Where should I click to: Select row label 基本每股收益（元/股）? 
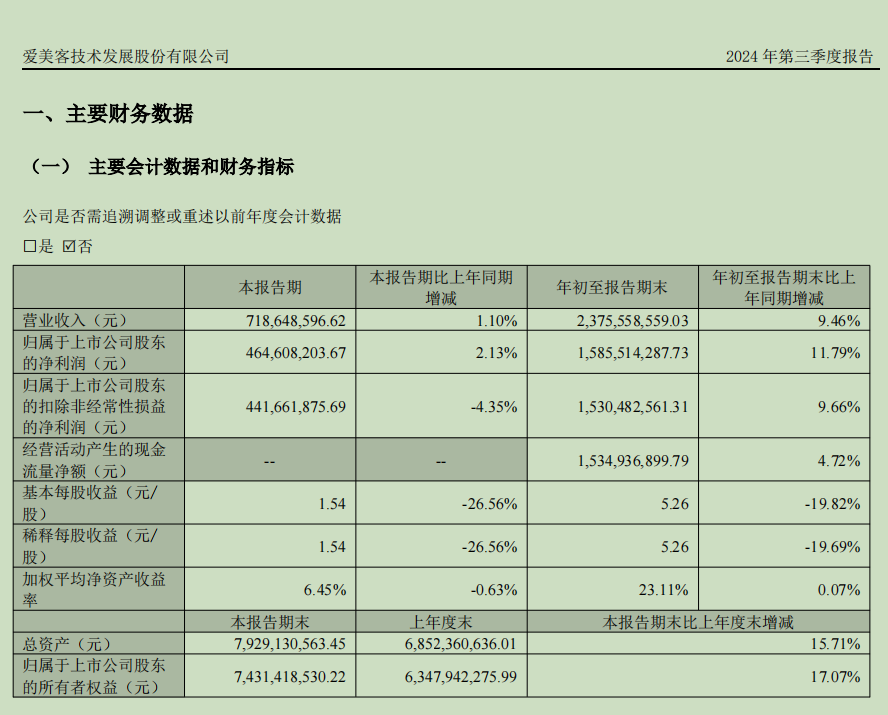(89, 503)
